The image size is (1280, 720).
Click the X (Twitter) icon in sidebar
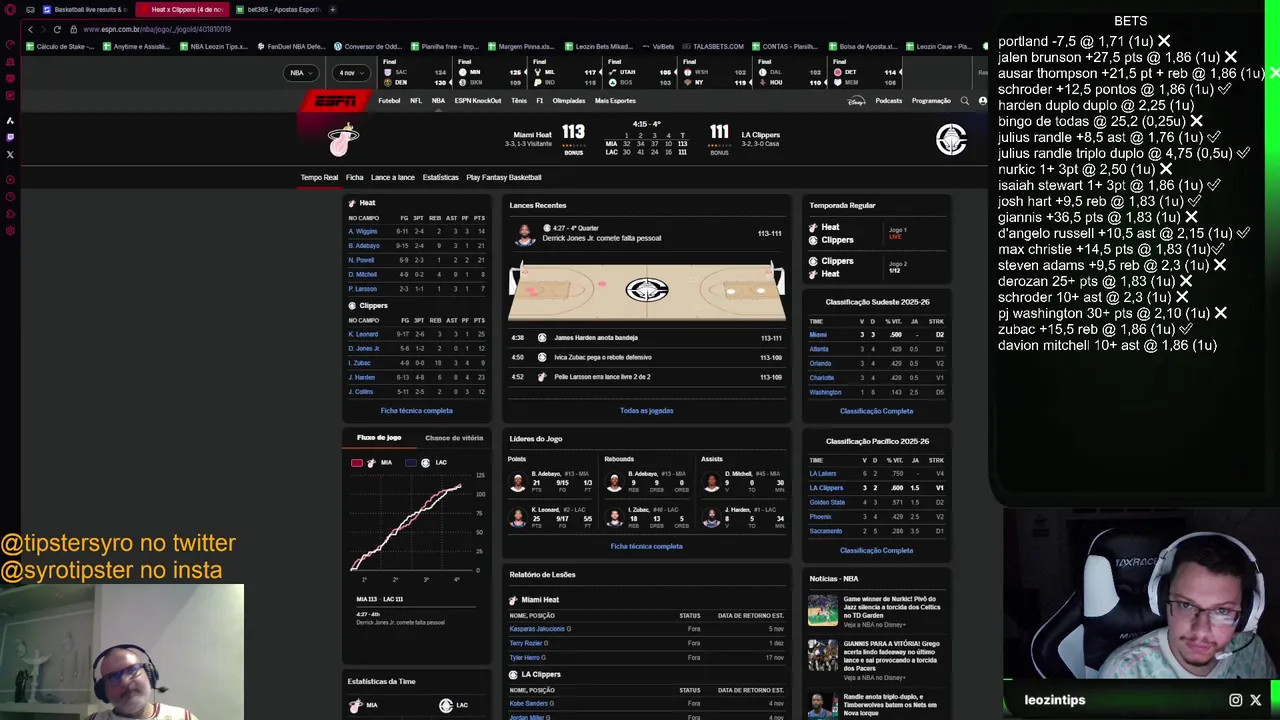tap(10, 154)
